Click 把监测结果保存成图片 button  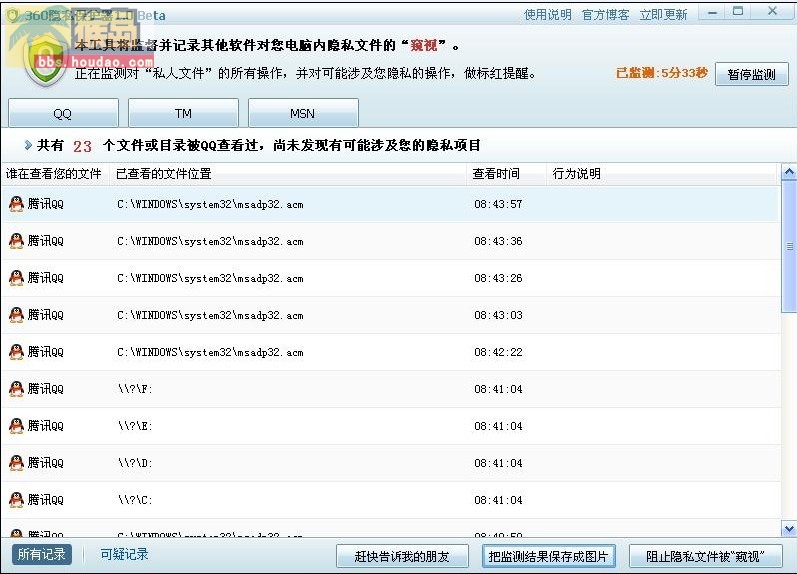point(548,556)
